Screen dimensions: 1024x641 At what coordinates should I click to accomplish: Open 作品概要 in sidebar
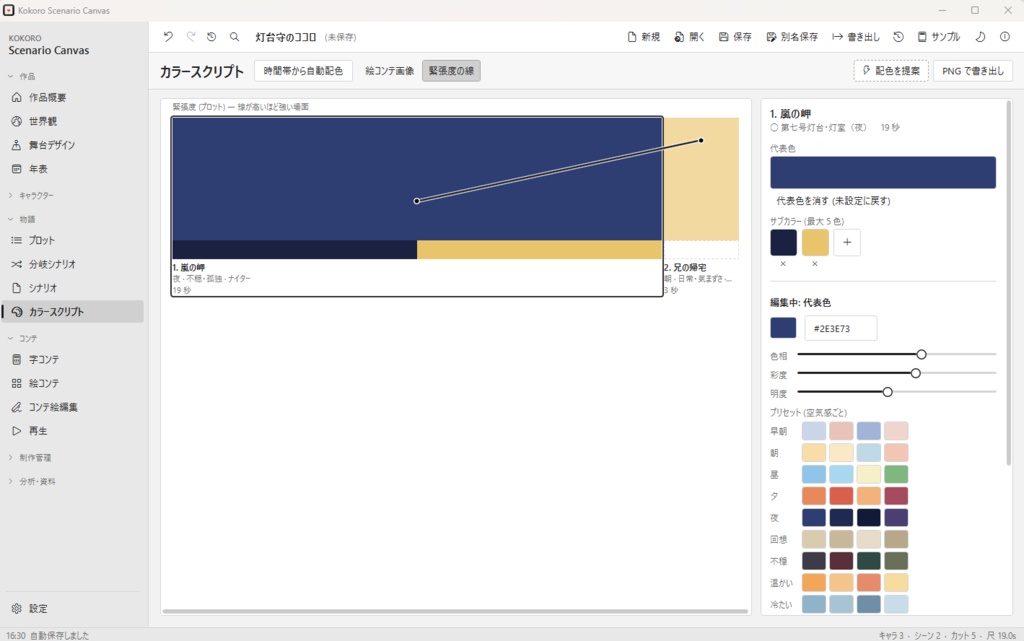tap(73, 97)
